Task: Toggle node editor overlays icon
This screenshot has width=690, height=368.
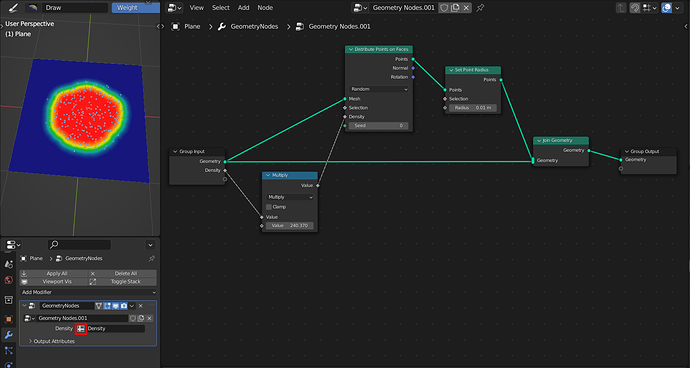Action: [x=667, y=8]
